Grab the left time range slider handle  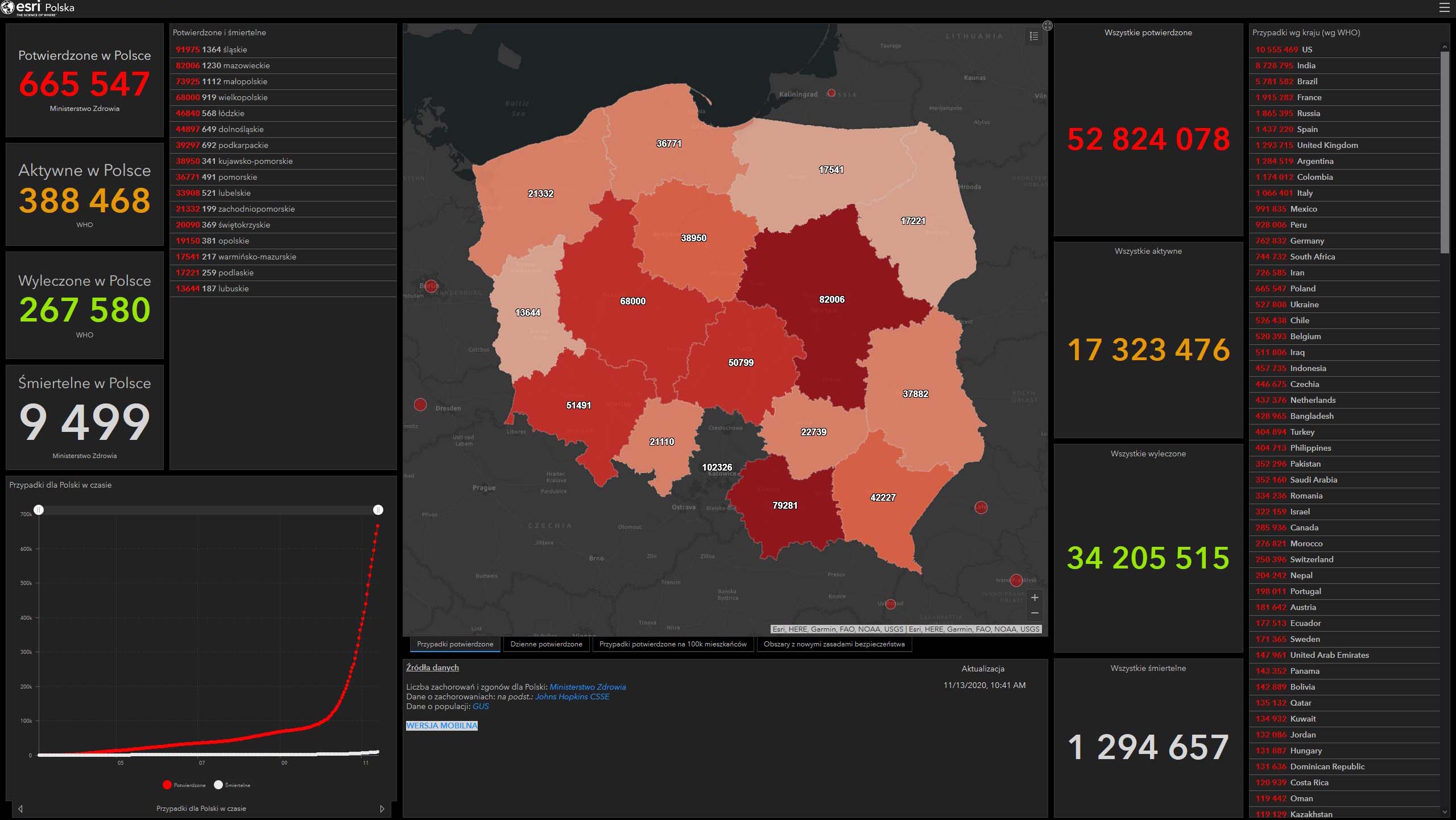coord(39,510)
